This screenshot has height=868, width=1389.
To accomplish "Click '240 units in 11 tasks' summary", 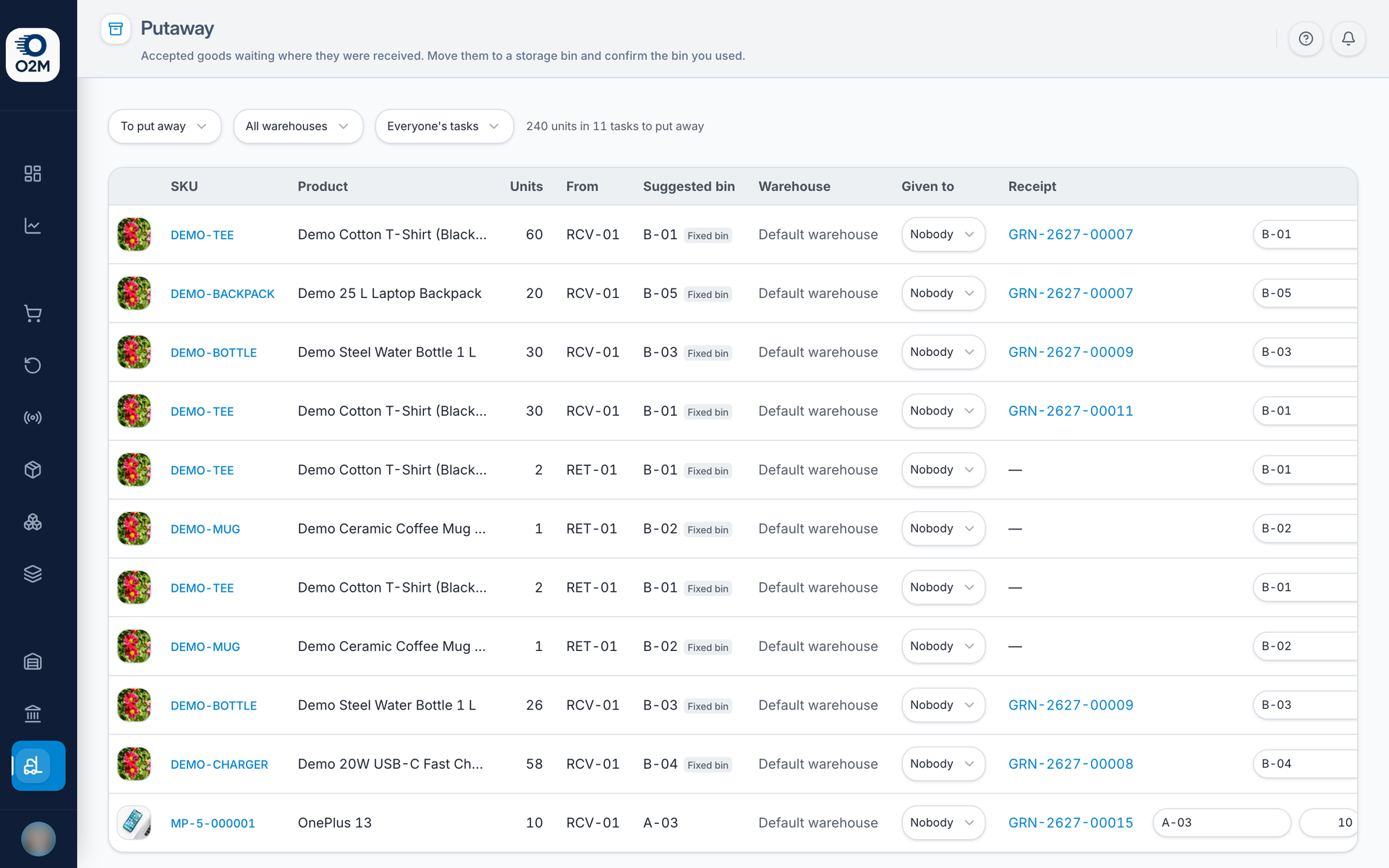I will click(615, 127).
